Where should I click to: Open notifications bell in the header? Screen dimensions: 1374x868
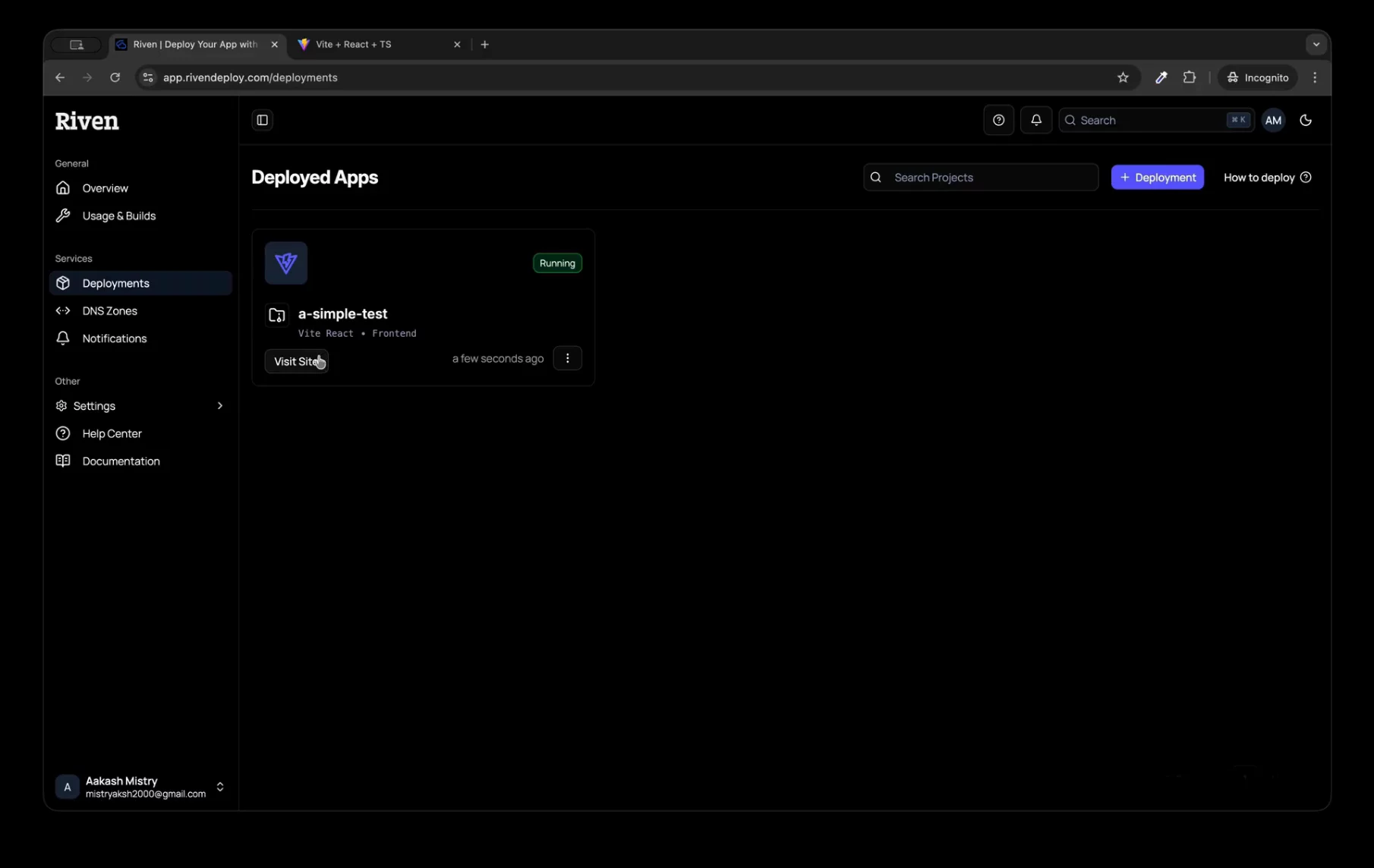point(1037,120)
